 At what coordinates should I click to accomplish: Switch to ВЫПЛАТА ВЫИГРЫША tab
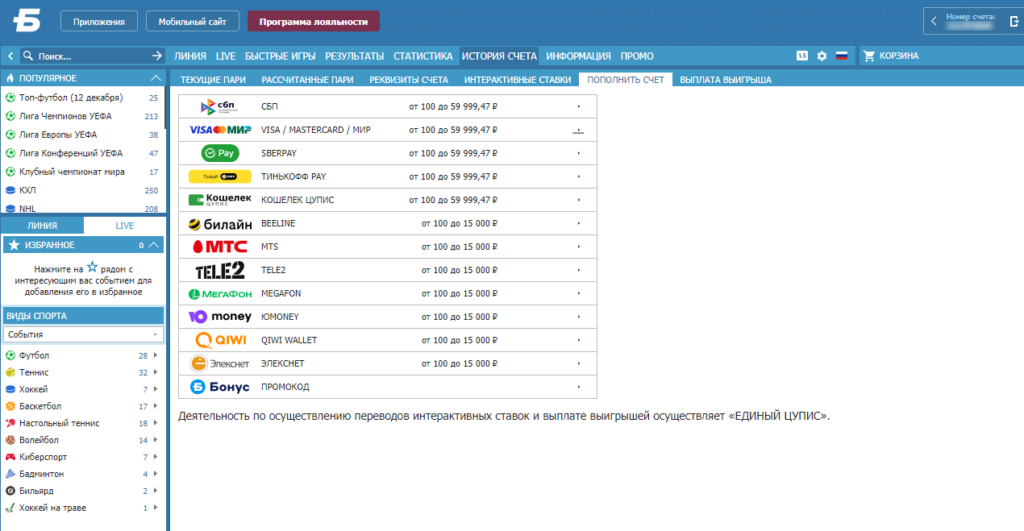(x=726, y=80)
